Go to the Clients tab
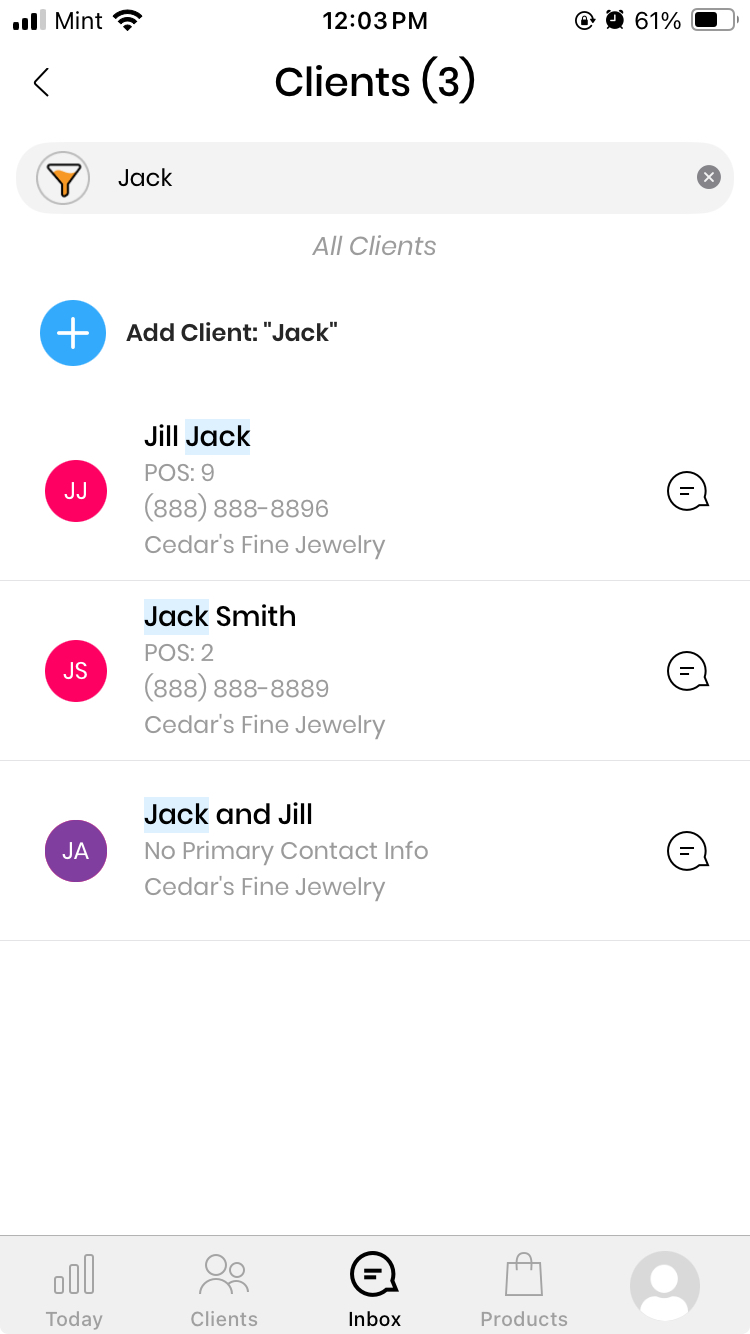Viewport: 750px width, 1334px height. [224, 1290]
